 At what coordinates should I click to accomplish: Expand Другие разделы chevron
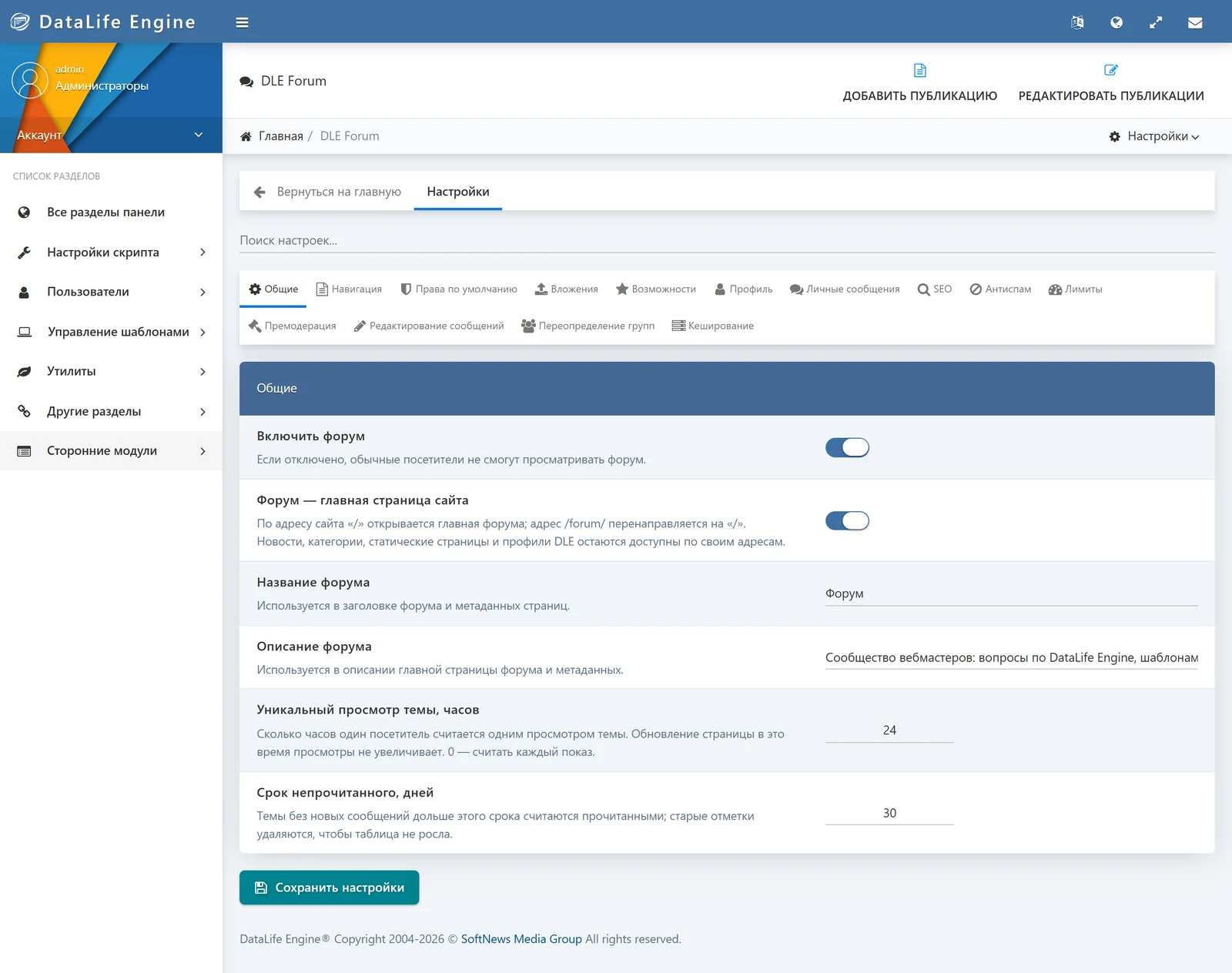tap(203, 412)
